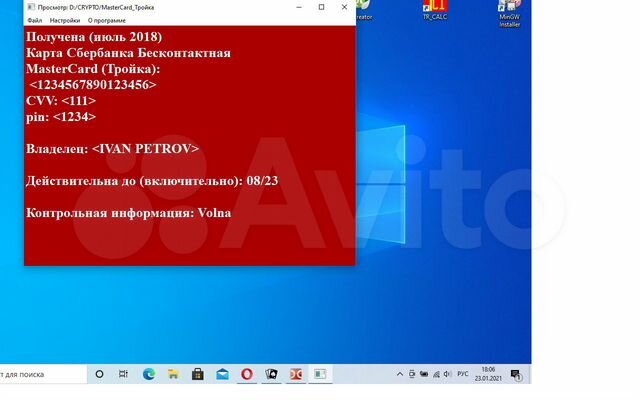Click the viewer window title icon
This screenshot has height=400, width=640.
(31, 7)
